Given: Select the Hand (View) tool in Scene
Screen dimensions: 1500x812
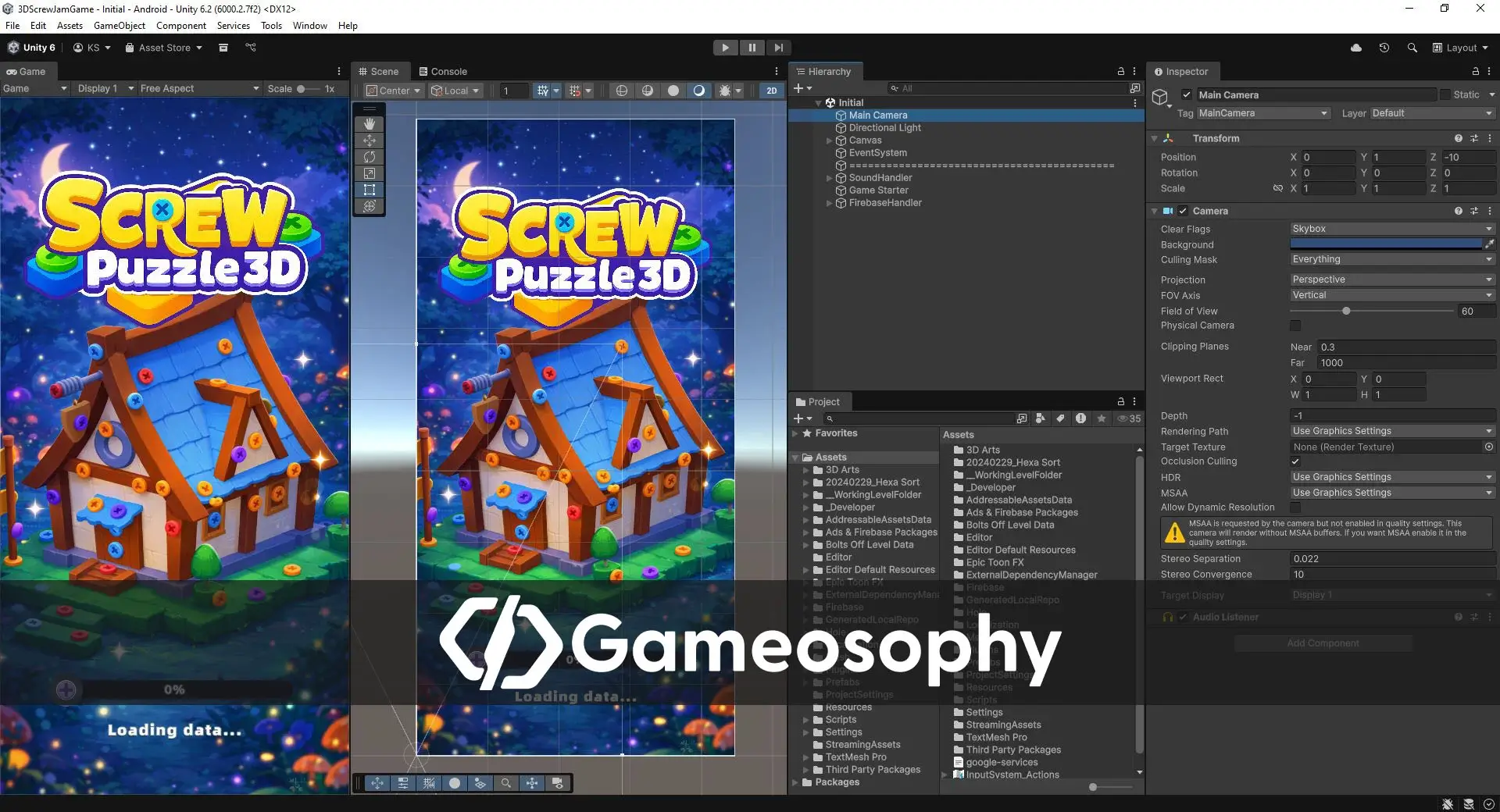Looking at the screenshot, I should click(370, 124).
